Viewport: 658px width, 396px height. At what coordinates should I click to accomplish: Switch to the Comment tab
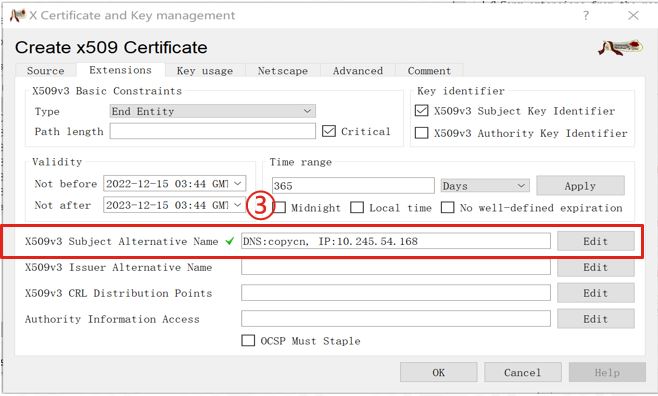pyautogui.click(x=429, y=70)
